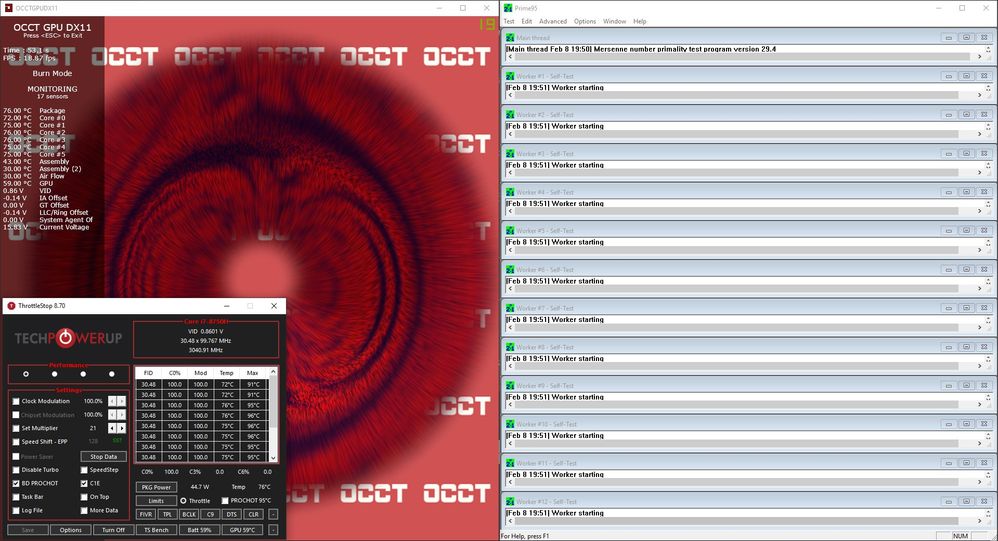Click Worker #3 window icon in Prime95
This screenshot has height=541, width=998.
click(510, 154)
